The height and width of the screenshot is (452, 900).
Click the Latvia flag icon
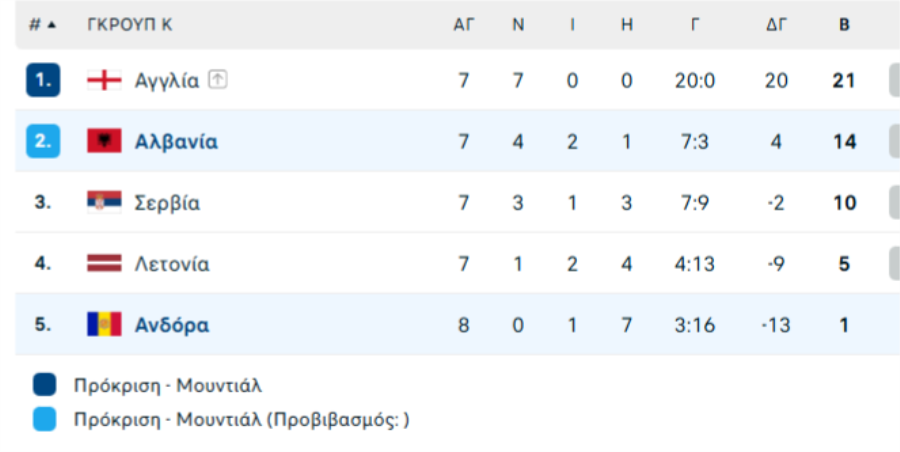[x=104, y=264]
